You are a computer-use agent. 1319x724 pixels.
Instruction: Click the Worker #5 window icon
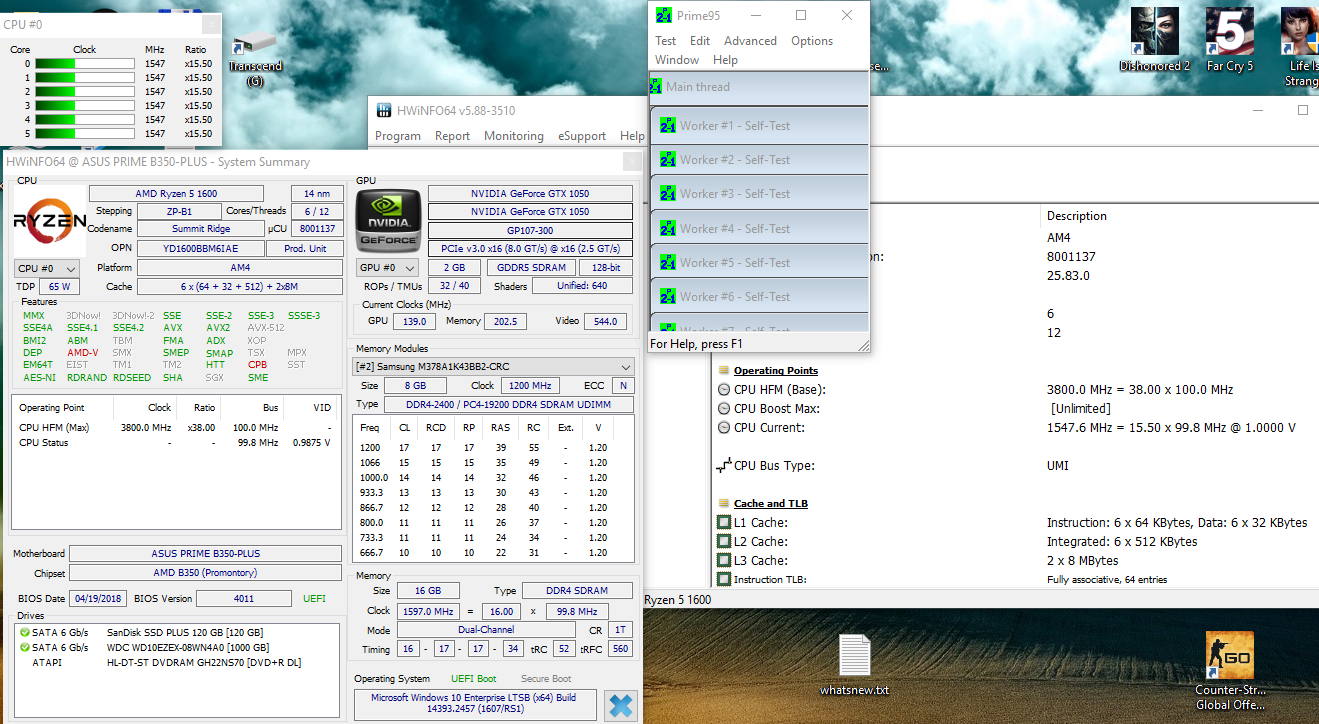pos(670,263)
